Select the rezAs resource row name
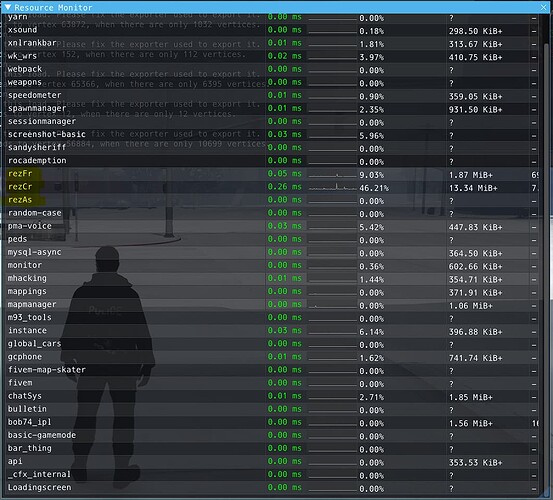 point(20,200)
